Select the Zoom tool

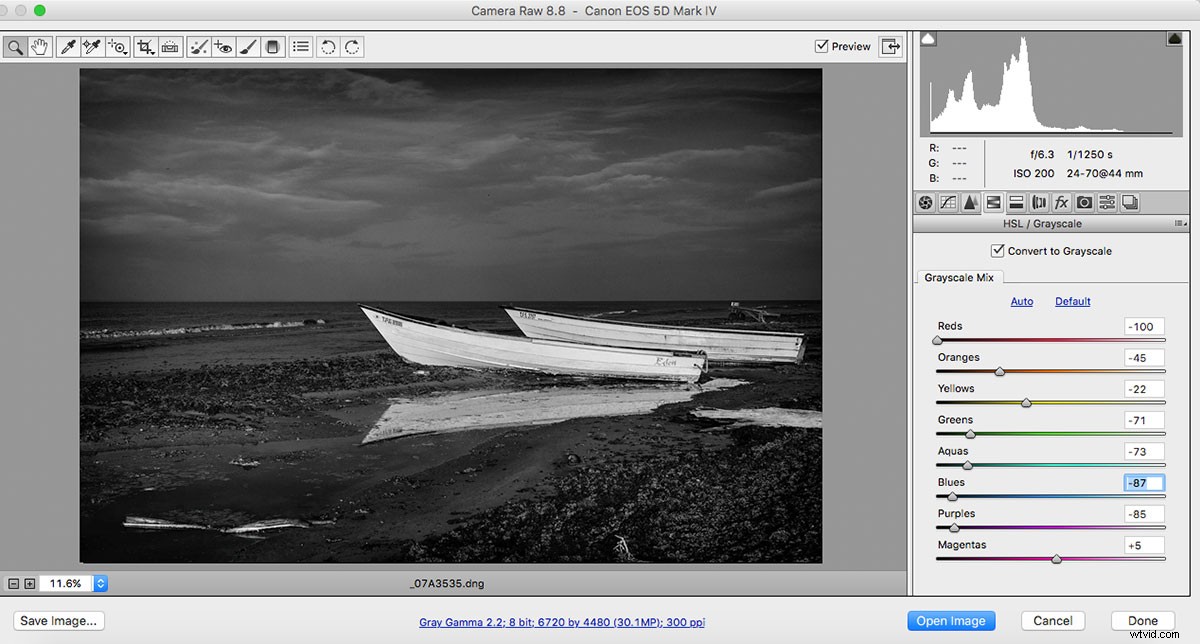click(14, 46)
